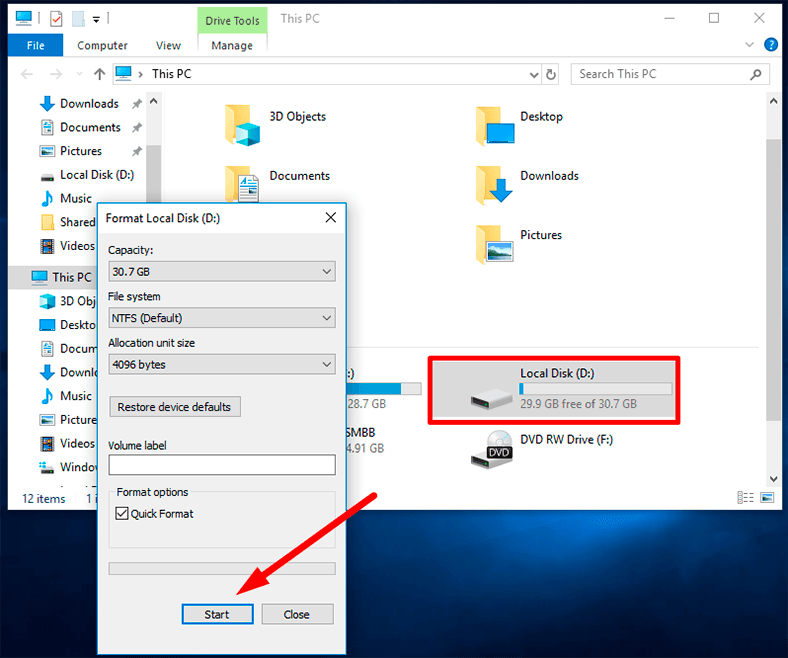
Task: Open Customize Quick Access Toolbar dropdown
Action: [x=96, y=20]
